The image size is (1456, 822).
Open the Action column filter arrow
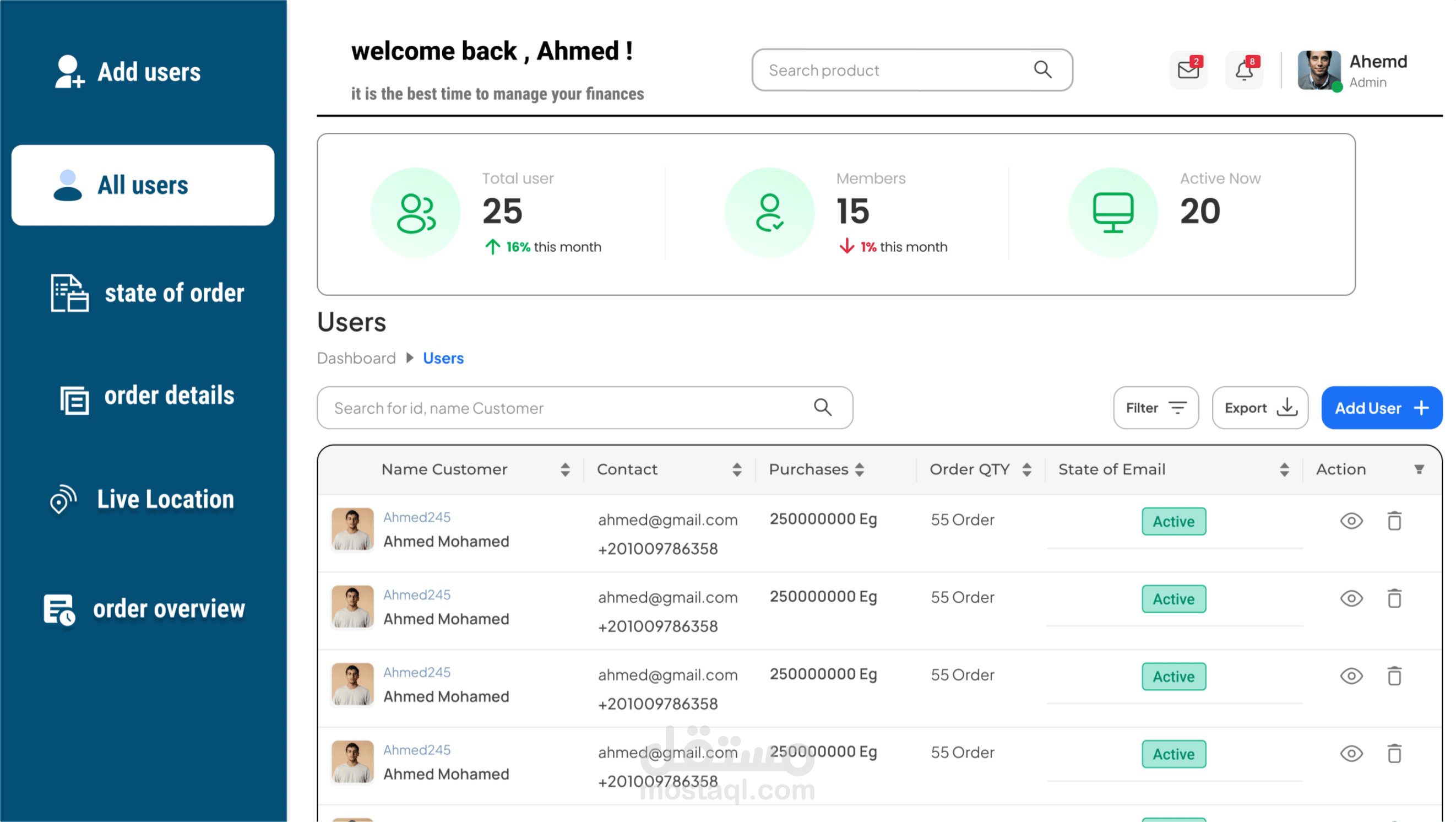click(x=1419, y=469)
